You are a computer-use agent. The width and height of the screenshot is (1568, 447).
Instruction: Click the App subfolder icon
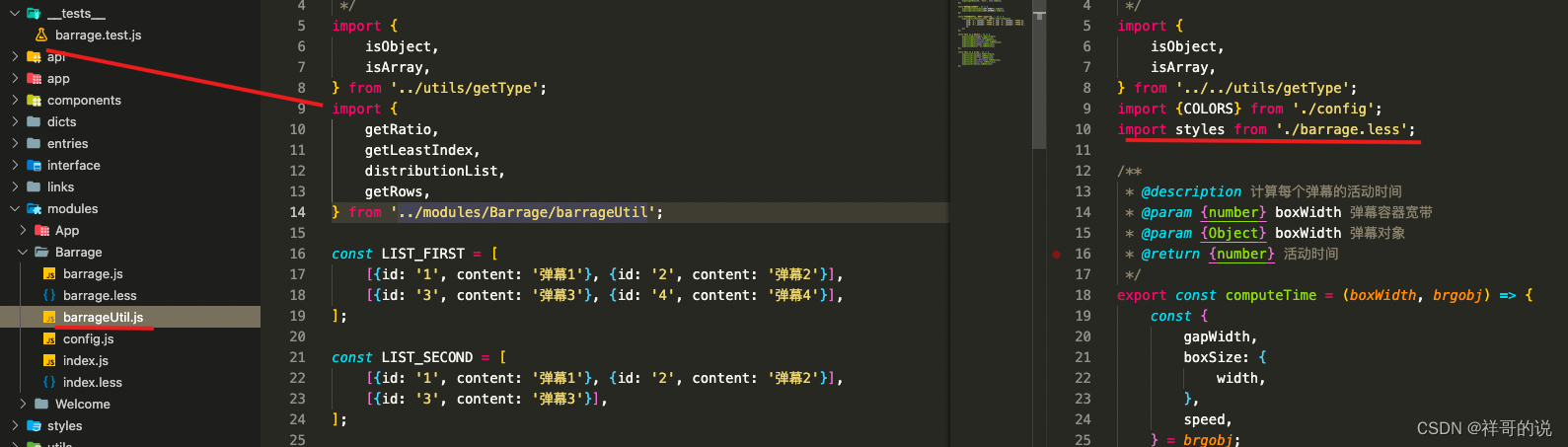point(41,231)
